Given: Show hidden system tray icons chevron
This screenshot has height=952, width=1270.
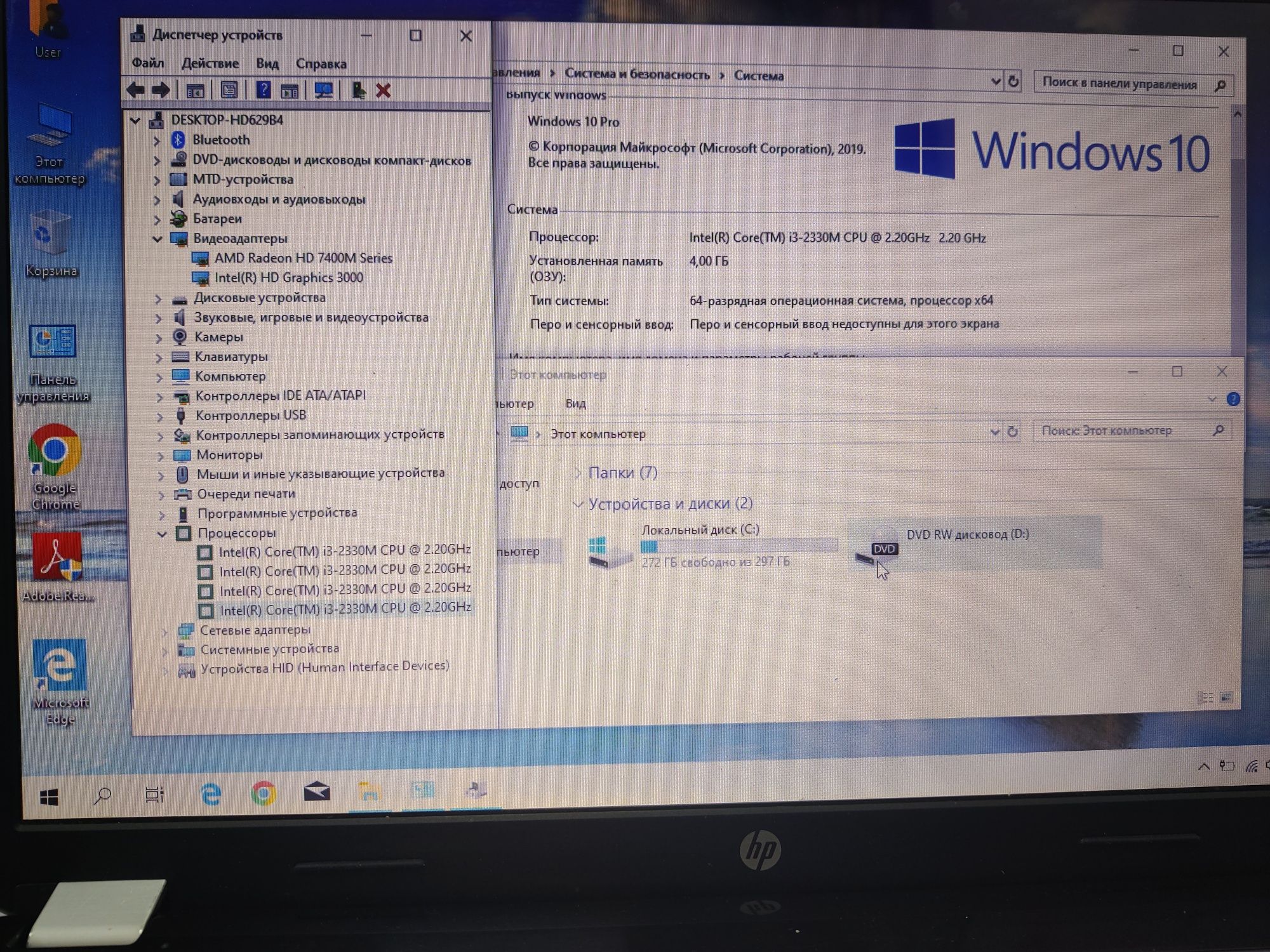Looking at the screenshot, I should (1203, 767).
